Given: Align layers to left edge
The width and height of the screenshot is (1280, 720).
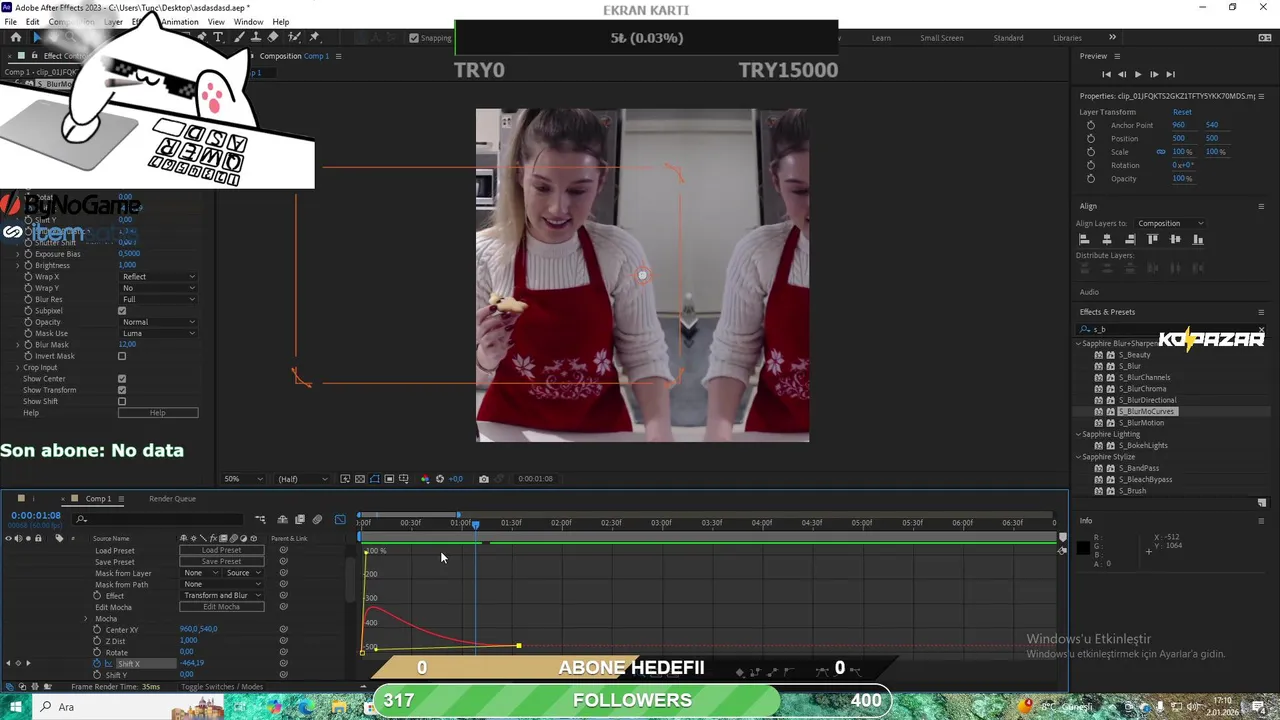Looking at the screenshot, I should (1084, 239).
